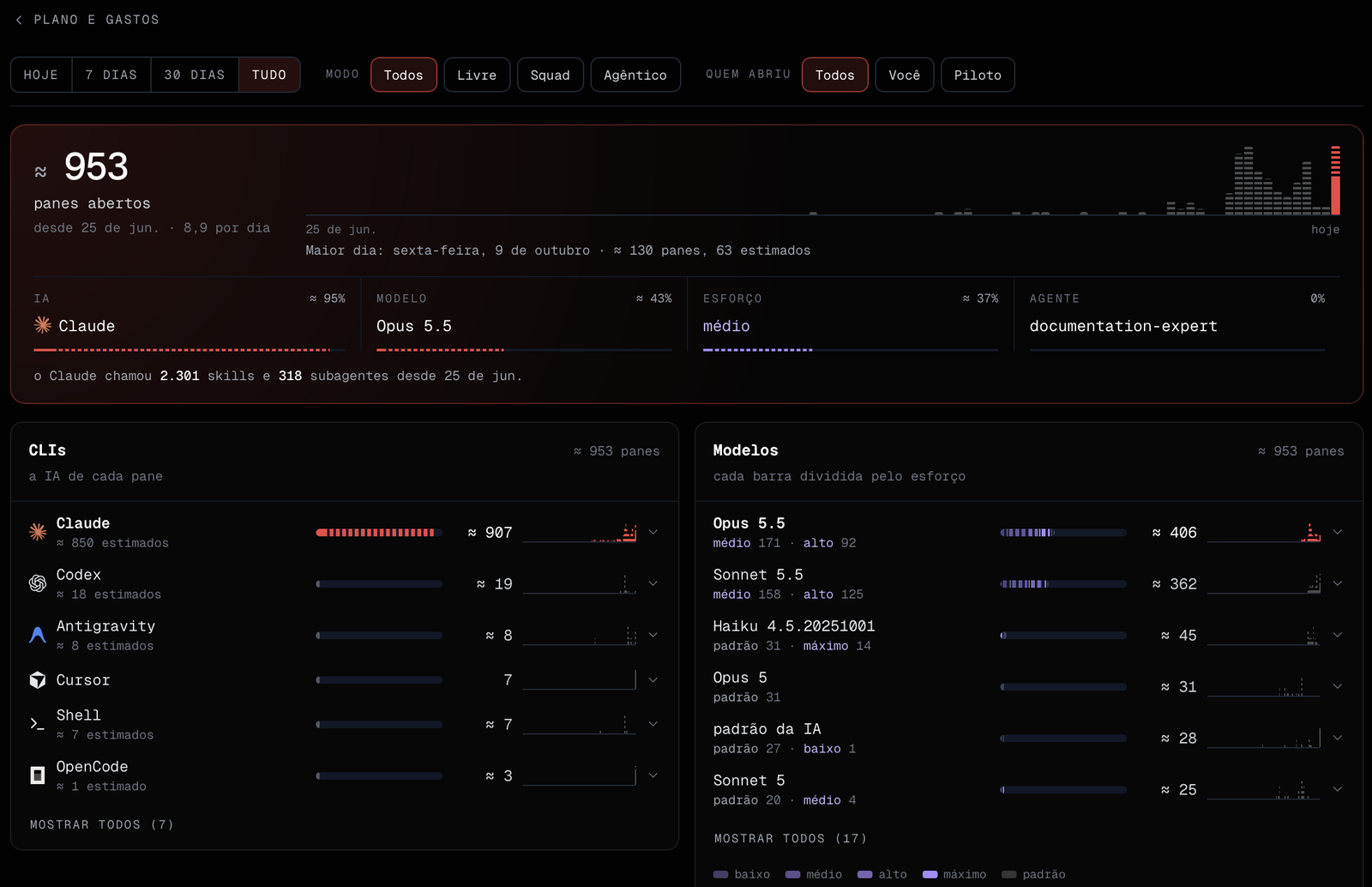
Task: Select the HOJE time range
Action: click(x=41, y=75)
